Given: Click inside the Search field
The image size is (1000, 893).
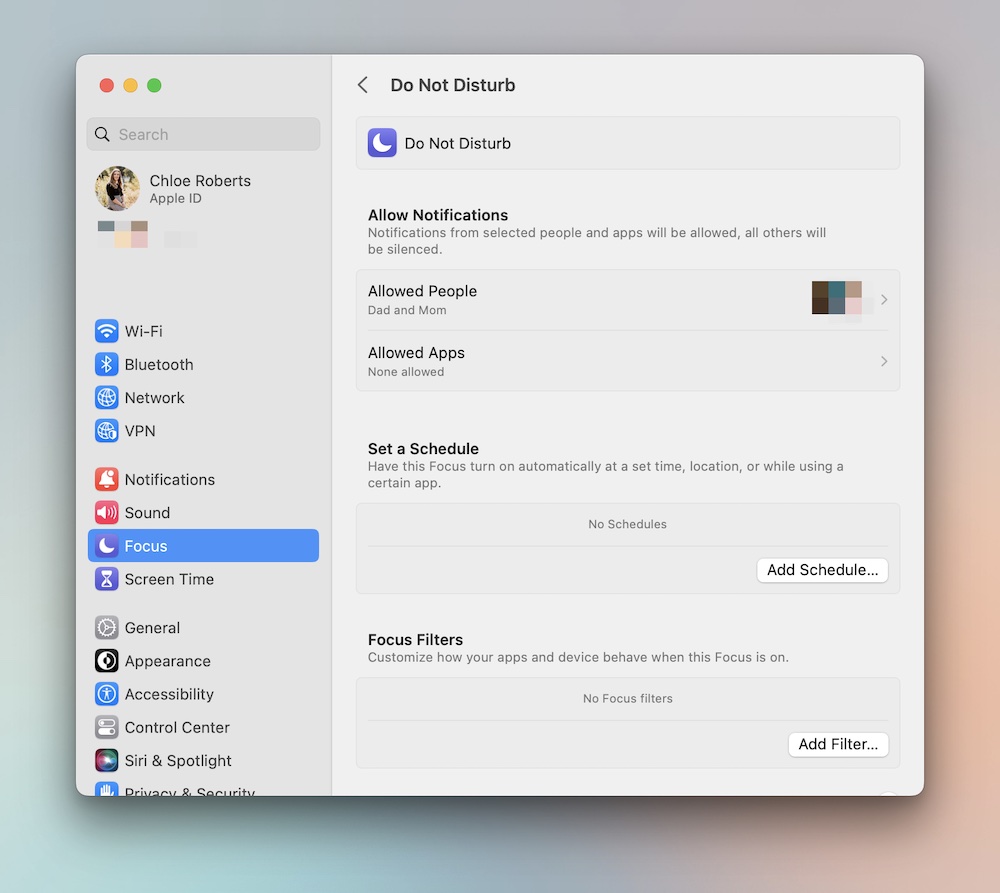Looking at the screenshot, I should tap(203, 134).
